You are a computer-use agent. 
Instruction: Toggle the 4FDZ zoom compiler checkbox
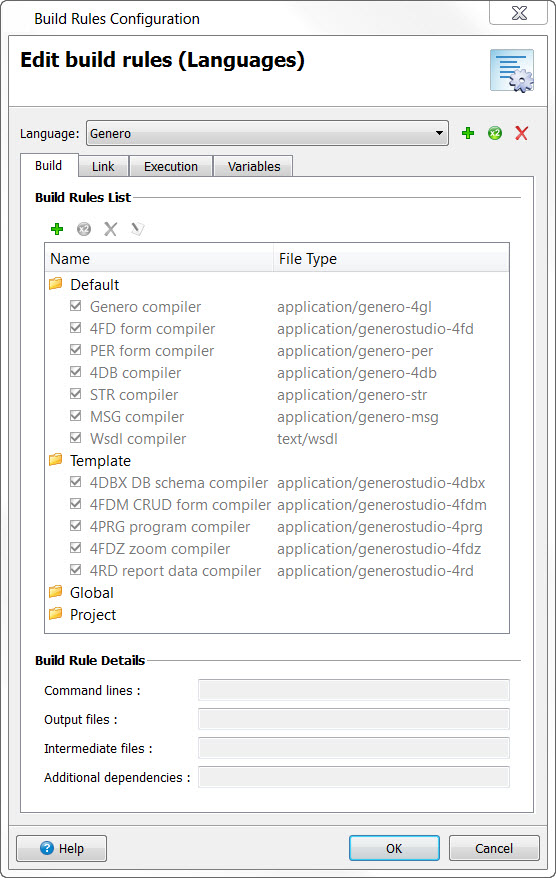coord(76,548)
